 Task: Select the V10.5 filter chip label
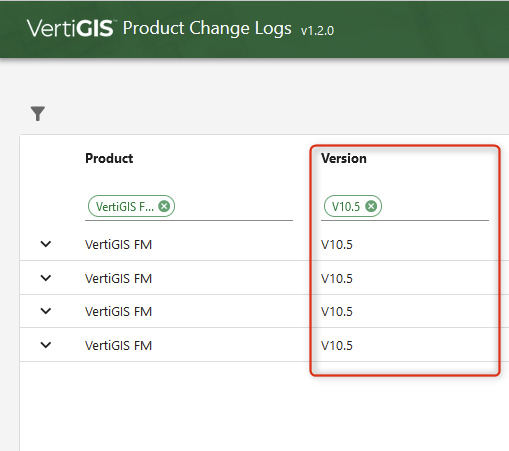pos(346,207)
